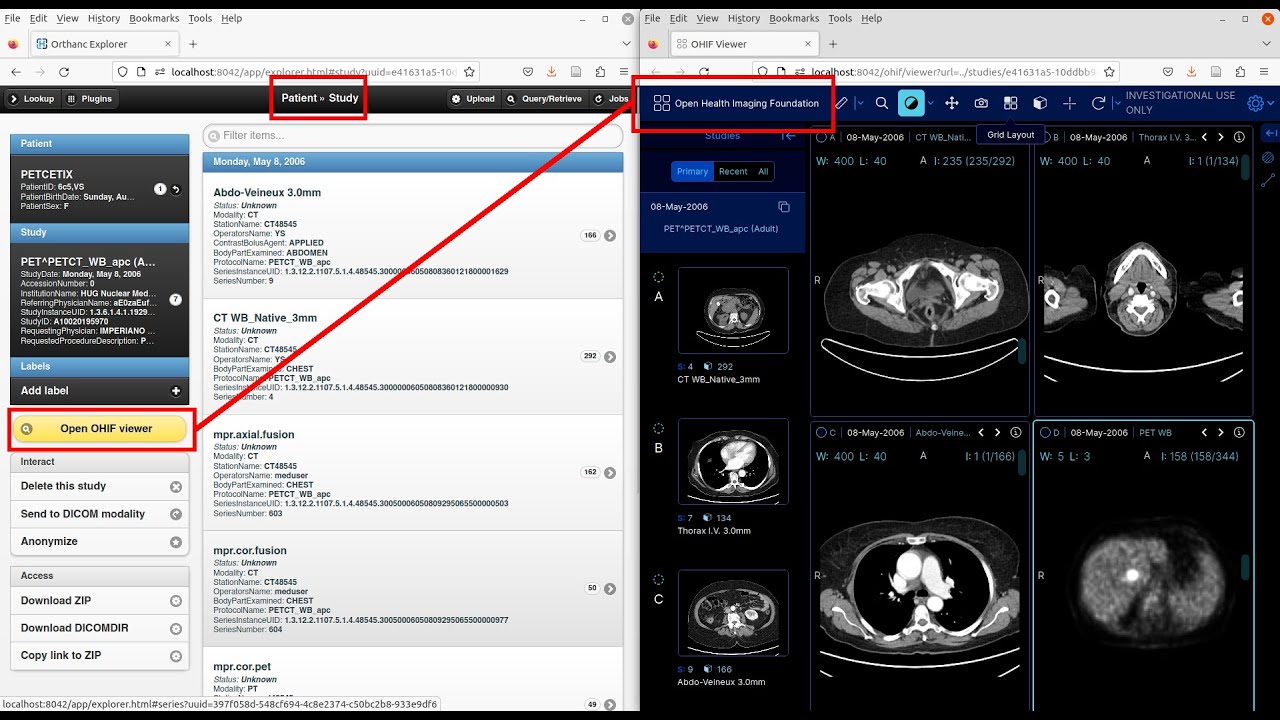
Task: Open downloads icon in OHIF Viewer browser window
Action: (1192, 72)
